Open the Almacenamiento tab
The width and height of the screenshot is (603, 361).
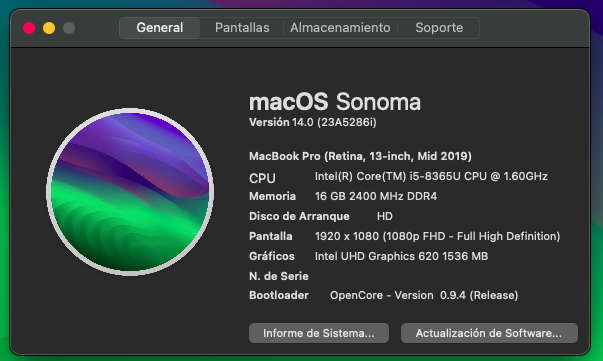point(340,28)
